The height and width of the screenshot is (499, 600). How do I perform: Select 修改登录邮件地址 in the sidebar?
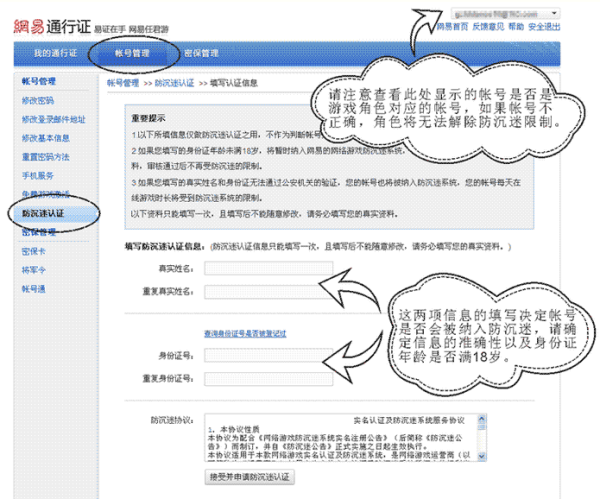54,119
